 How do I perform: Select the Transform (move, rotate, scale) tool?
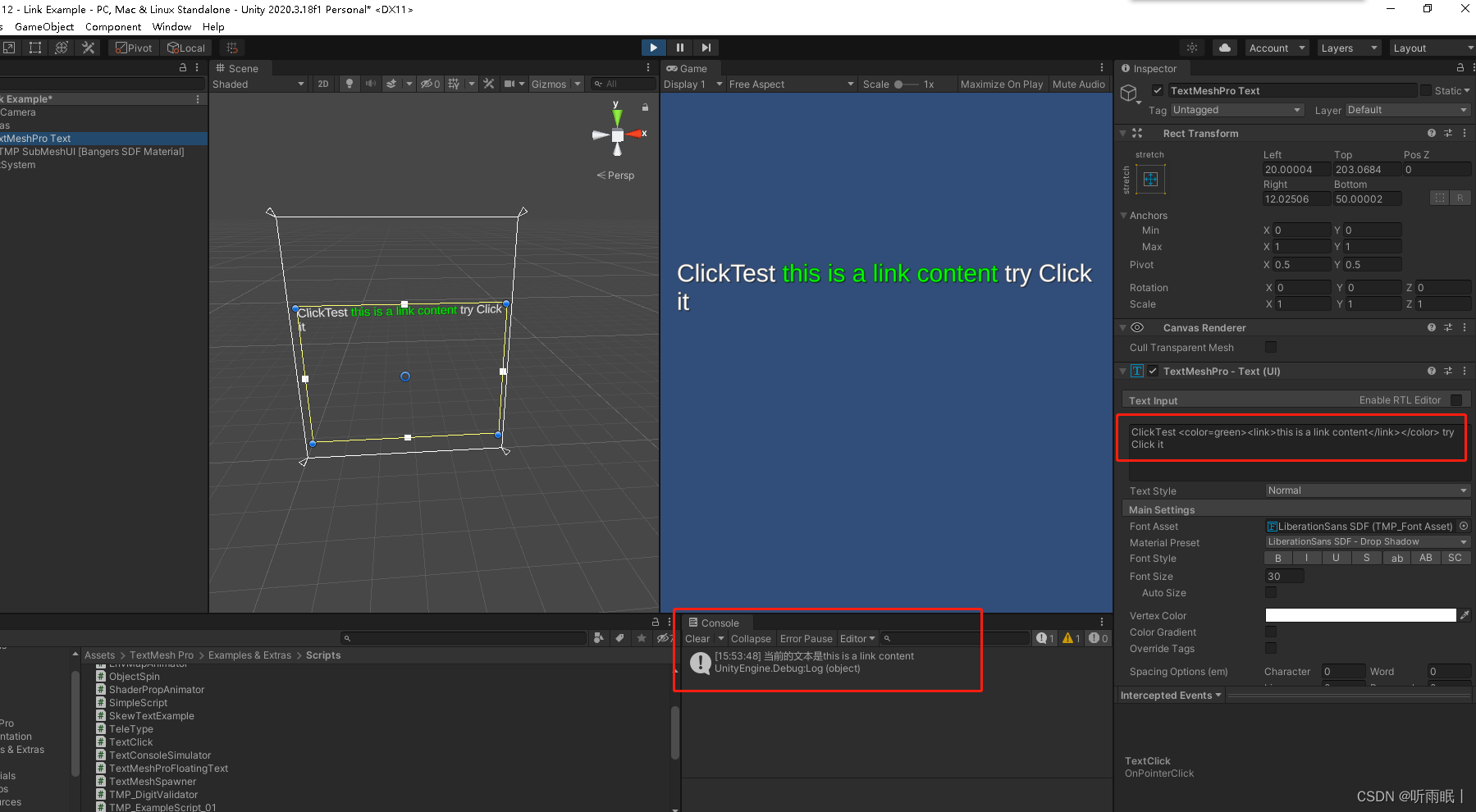[x=62, y=48]
